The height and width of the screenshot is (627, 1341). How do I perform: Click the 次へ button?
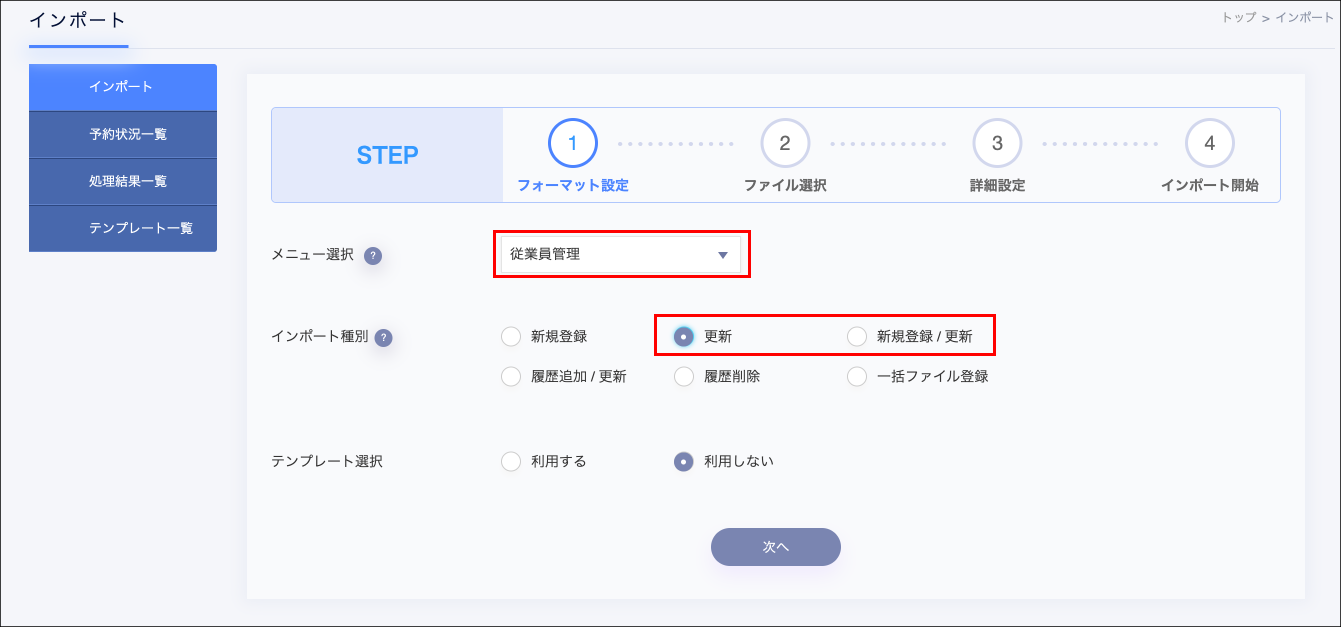coord(775,547)
